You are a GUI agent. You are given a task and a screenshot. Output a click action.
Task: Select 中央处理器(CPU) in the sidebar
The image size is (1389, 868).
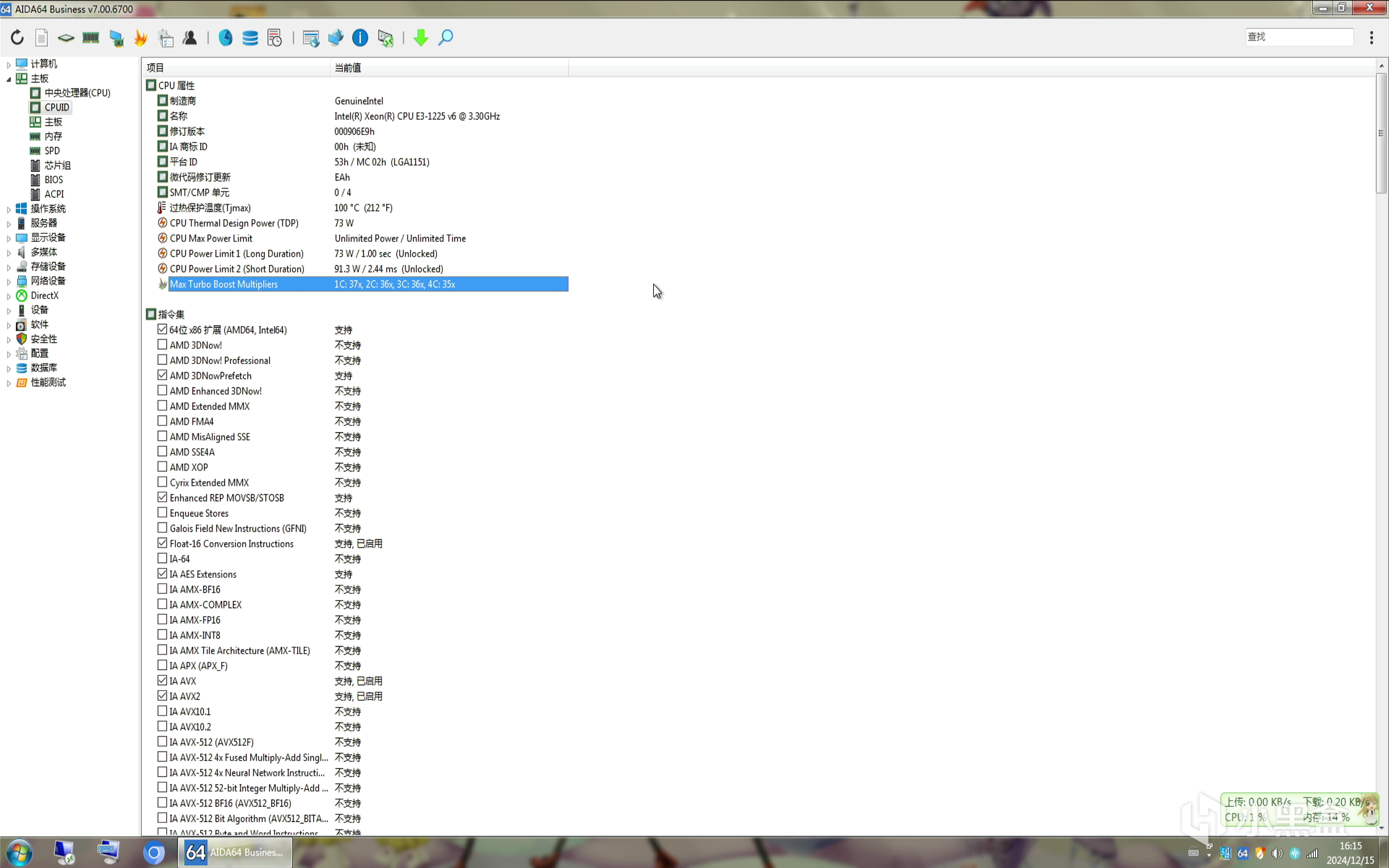(x=77, y=93)
